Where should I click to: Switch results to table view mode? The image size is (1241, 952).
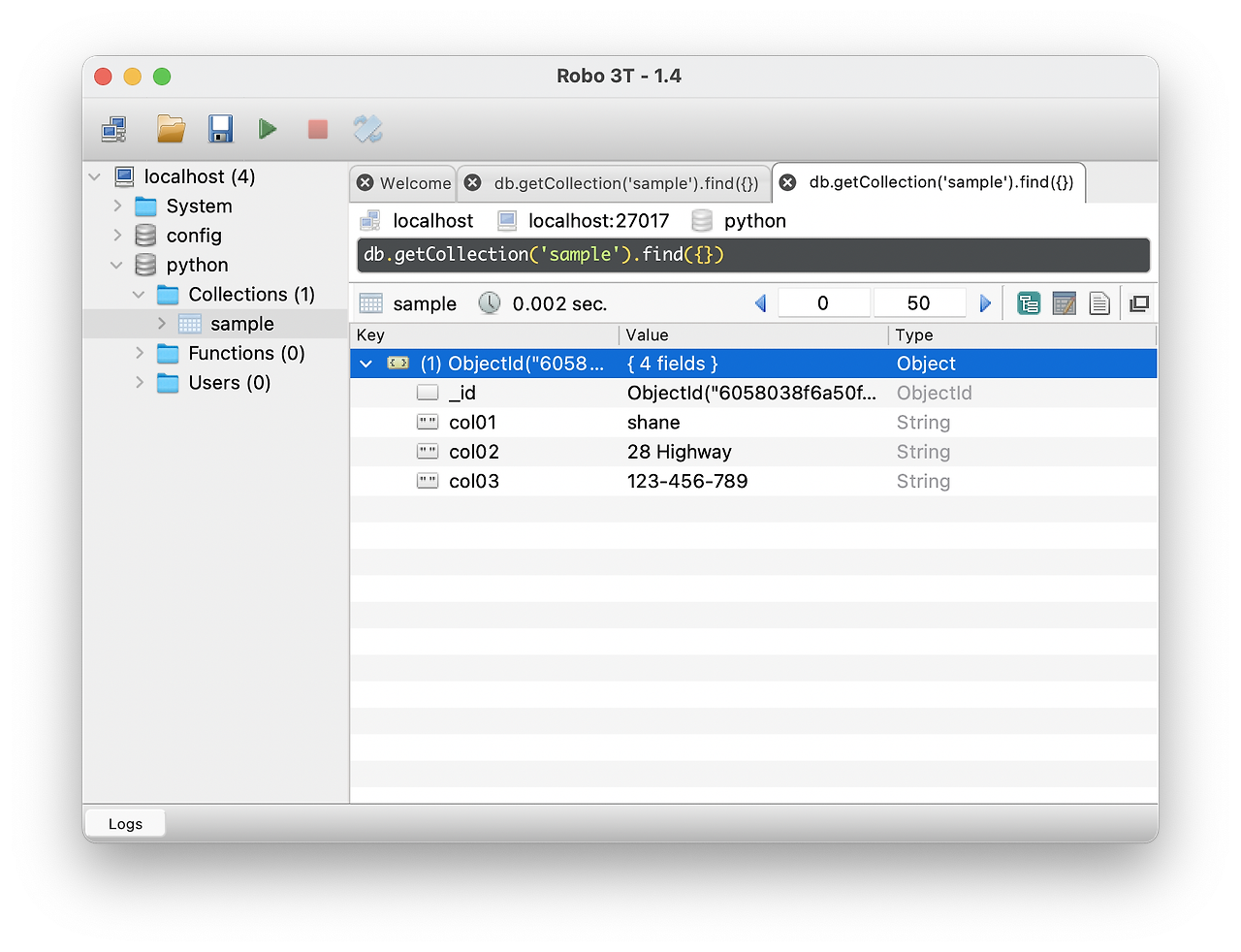1065,303
